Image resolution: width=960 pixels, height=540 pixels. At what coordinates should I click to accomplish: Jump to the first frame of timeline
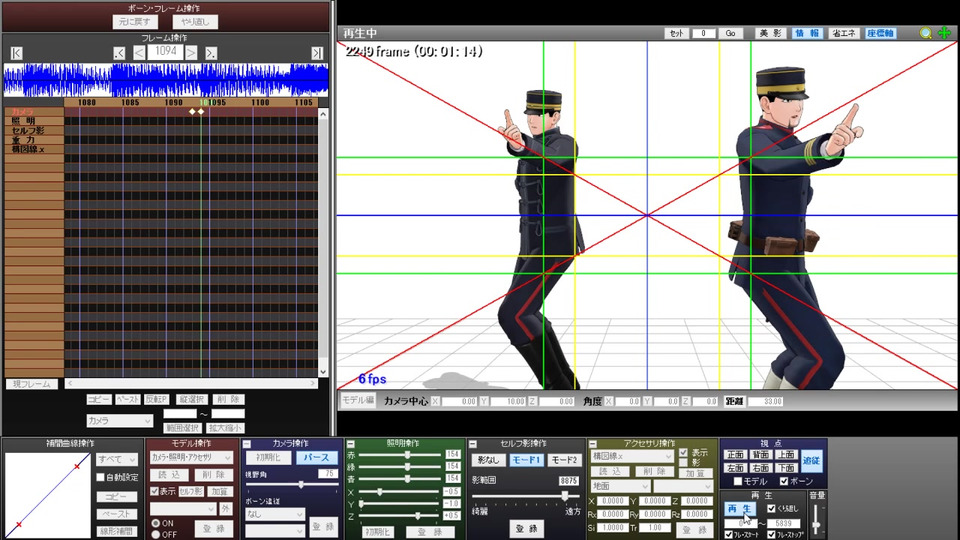pos(16,53)
